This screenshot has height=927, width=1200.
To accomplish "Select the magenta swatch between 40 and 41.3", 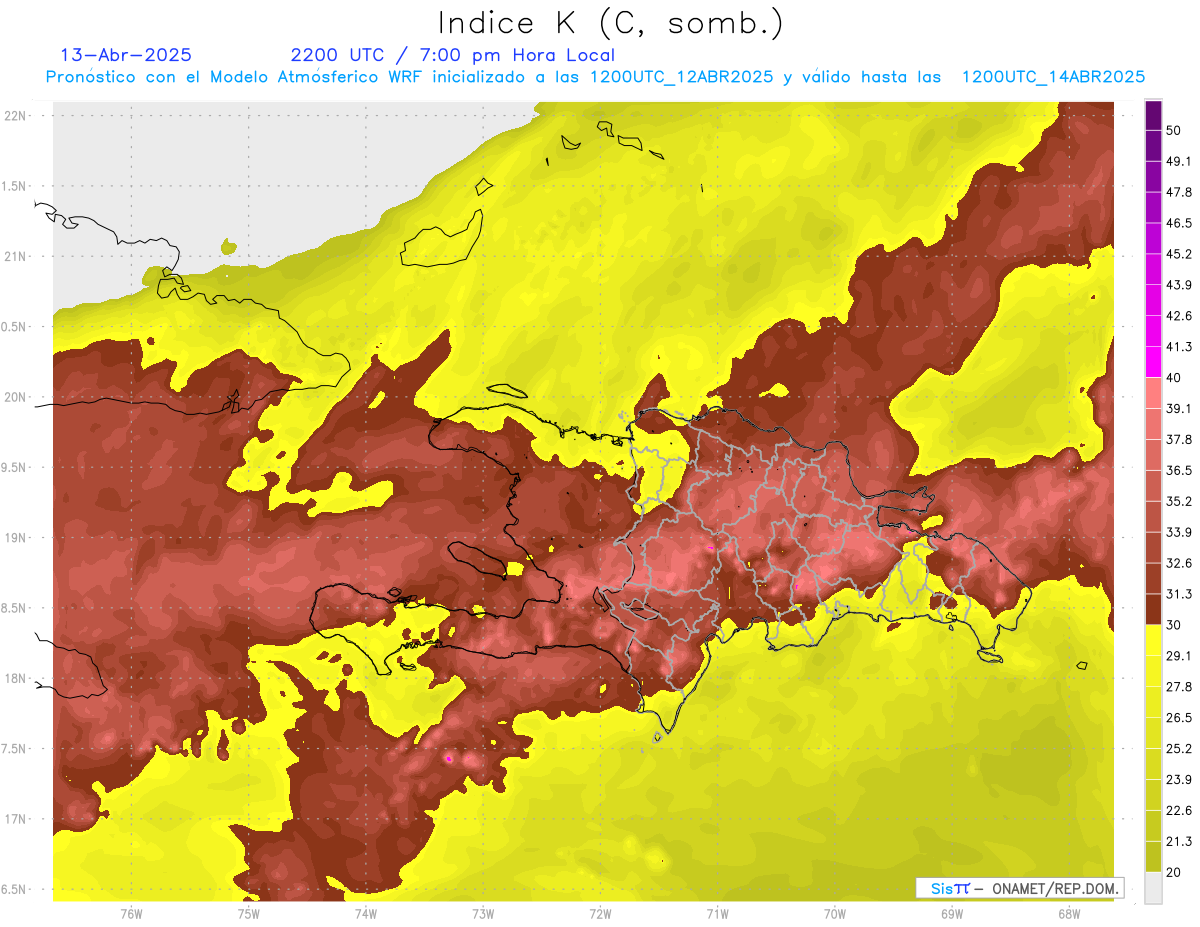I will point(1153,362).
